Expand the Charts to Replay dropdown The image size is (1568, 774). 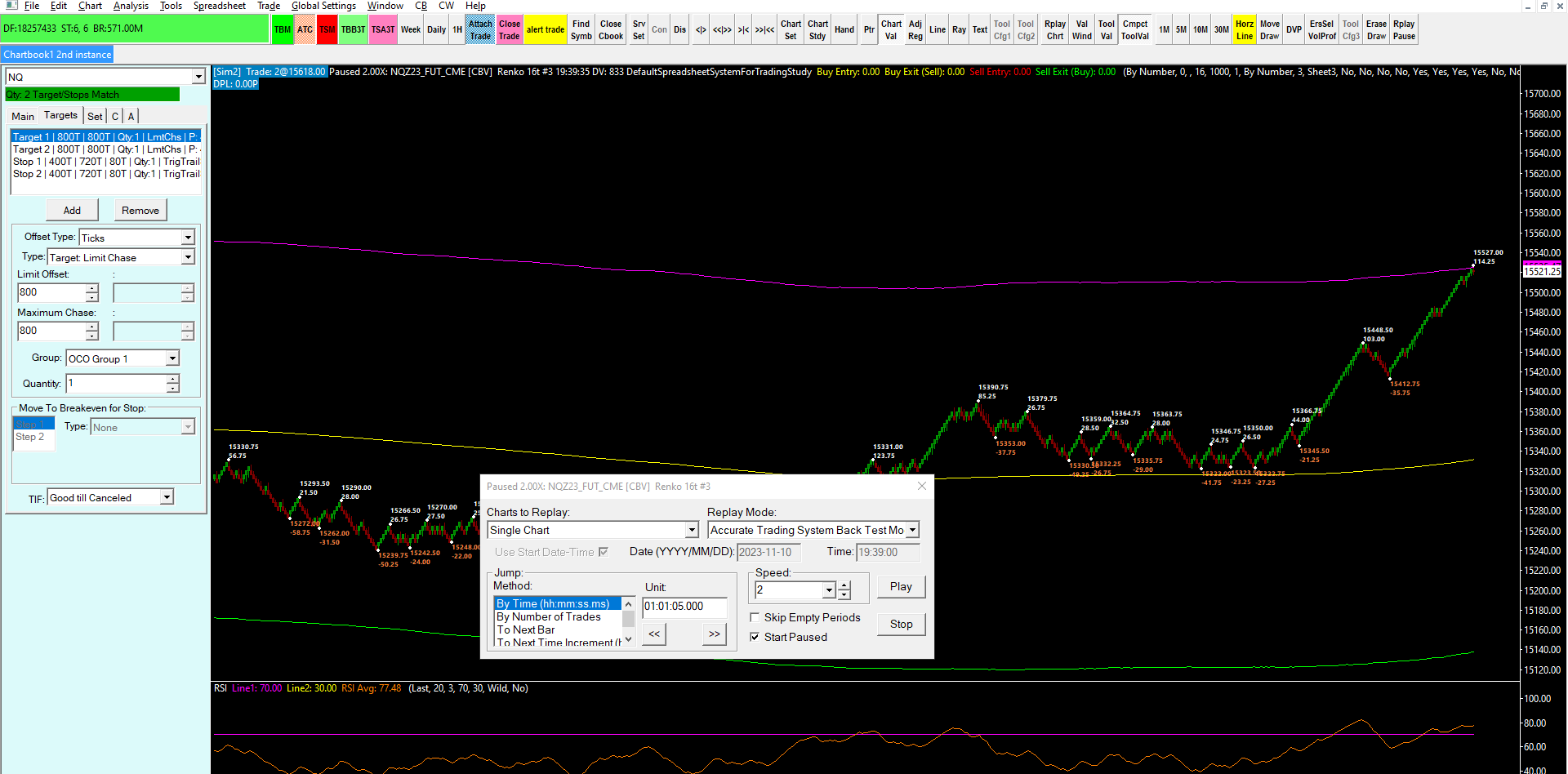pyautogui.click(x=691, y=531)
